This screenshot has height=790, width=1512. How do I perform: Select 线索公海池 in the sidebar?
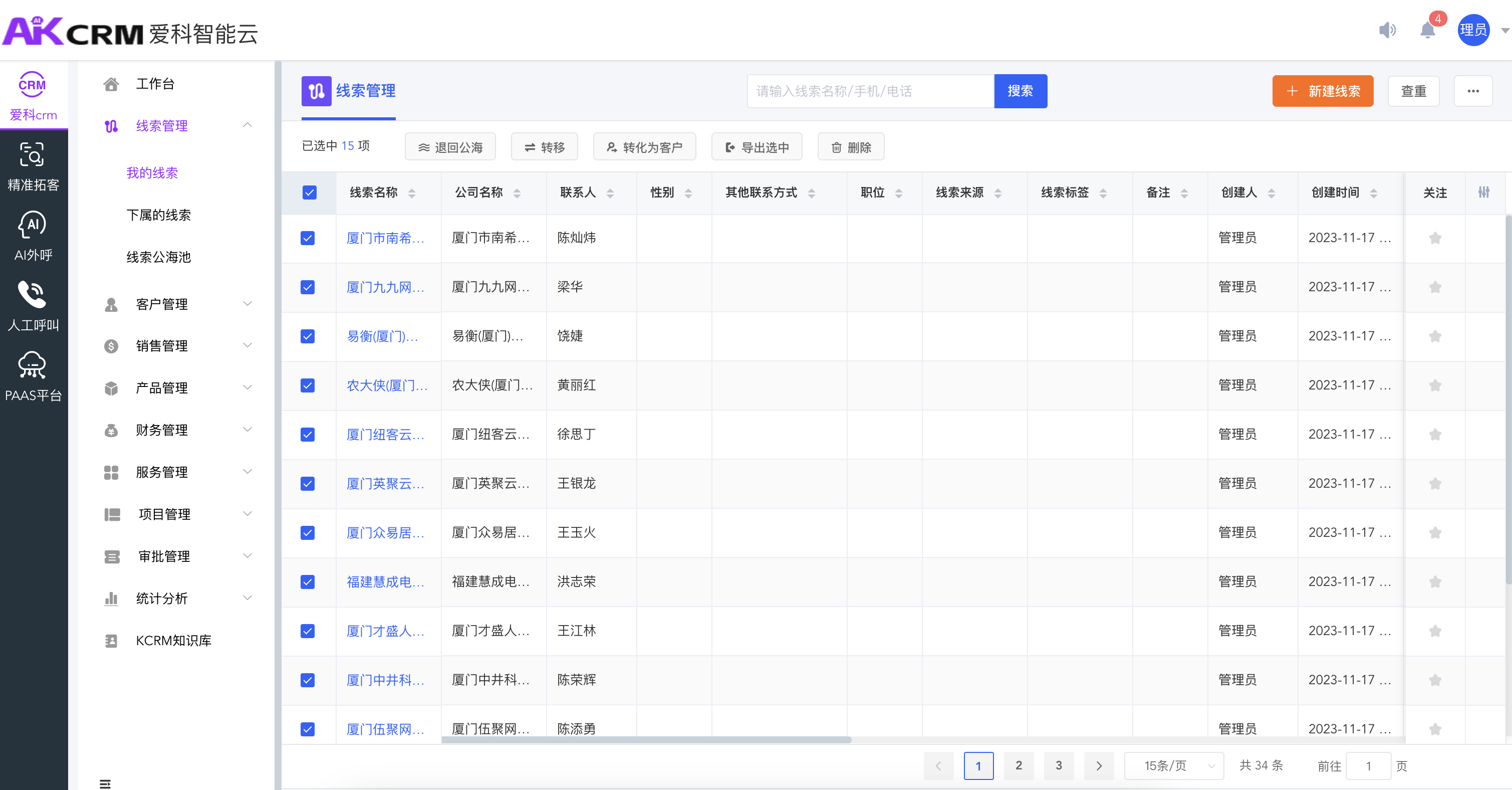158,257
